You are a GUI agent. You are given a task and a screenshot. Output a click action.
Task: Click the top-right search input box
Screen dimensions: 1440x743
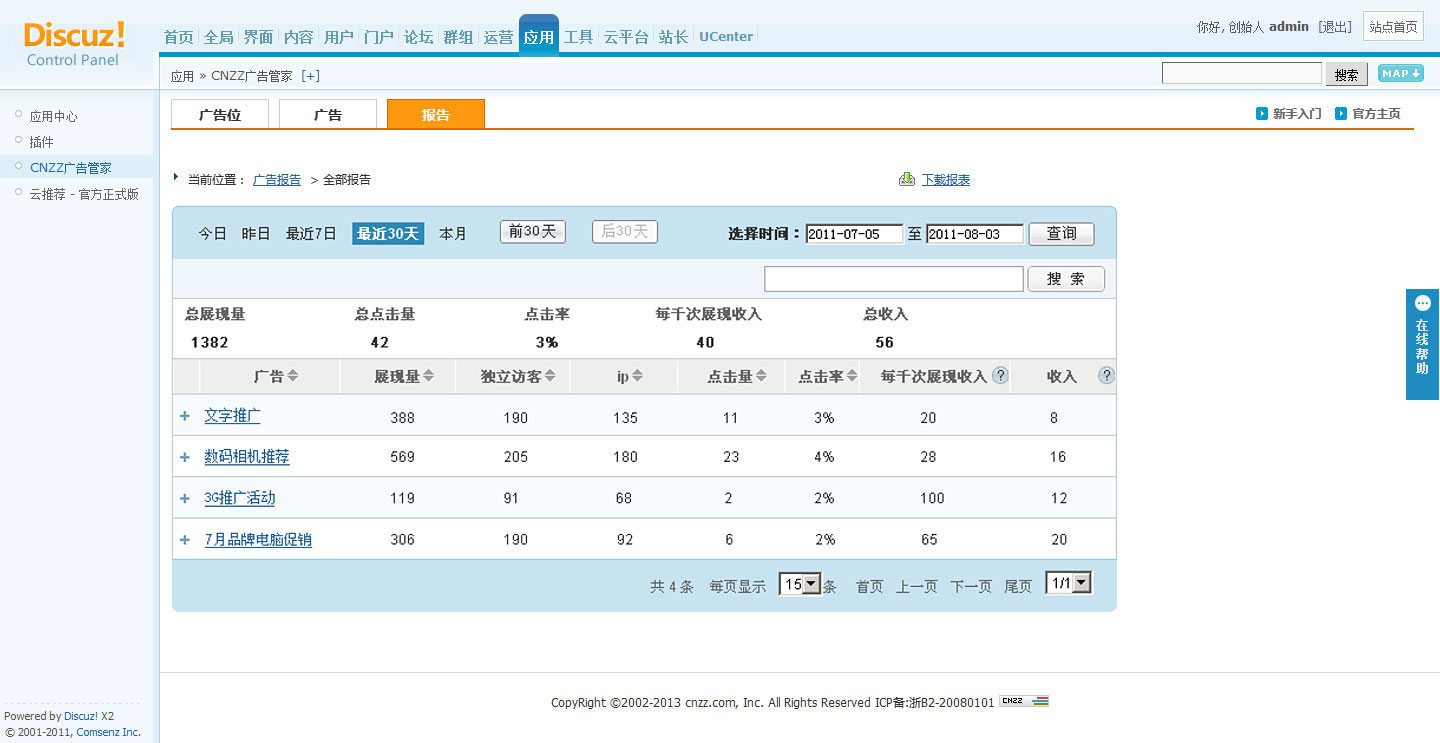point(1242,73)
